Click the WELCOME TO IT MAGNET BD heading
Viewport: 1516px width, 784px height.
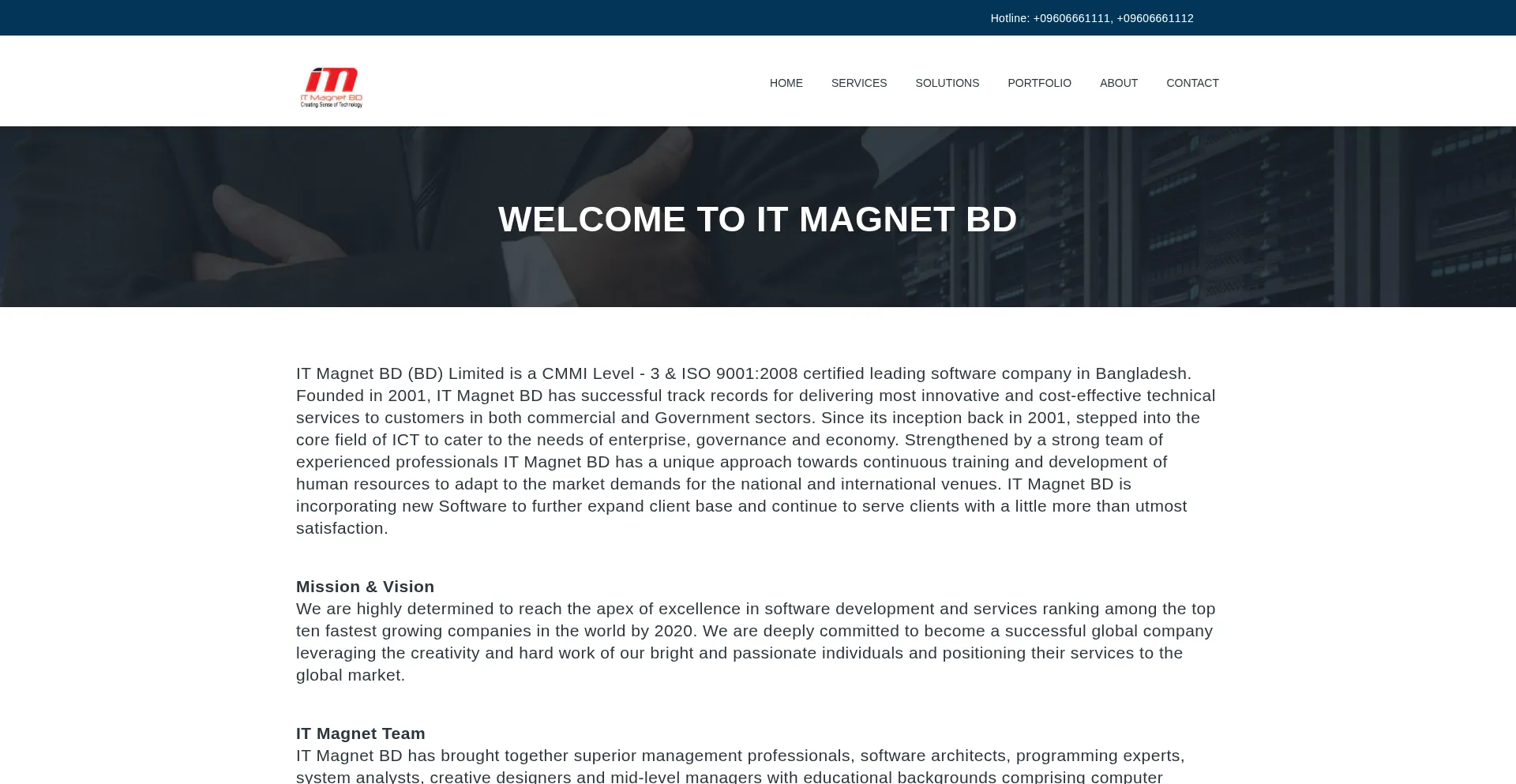click(758, 219)
